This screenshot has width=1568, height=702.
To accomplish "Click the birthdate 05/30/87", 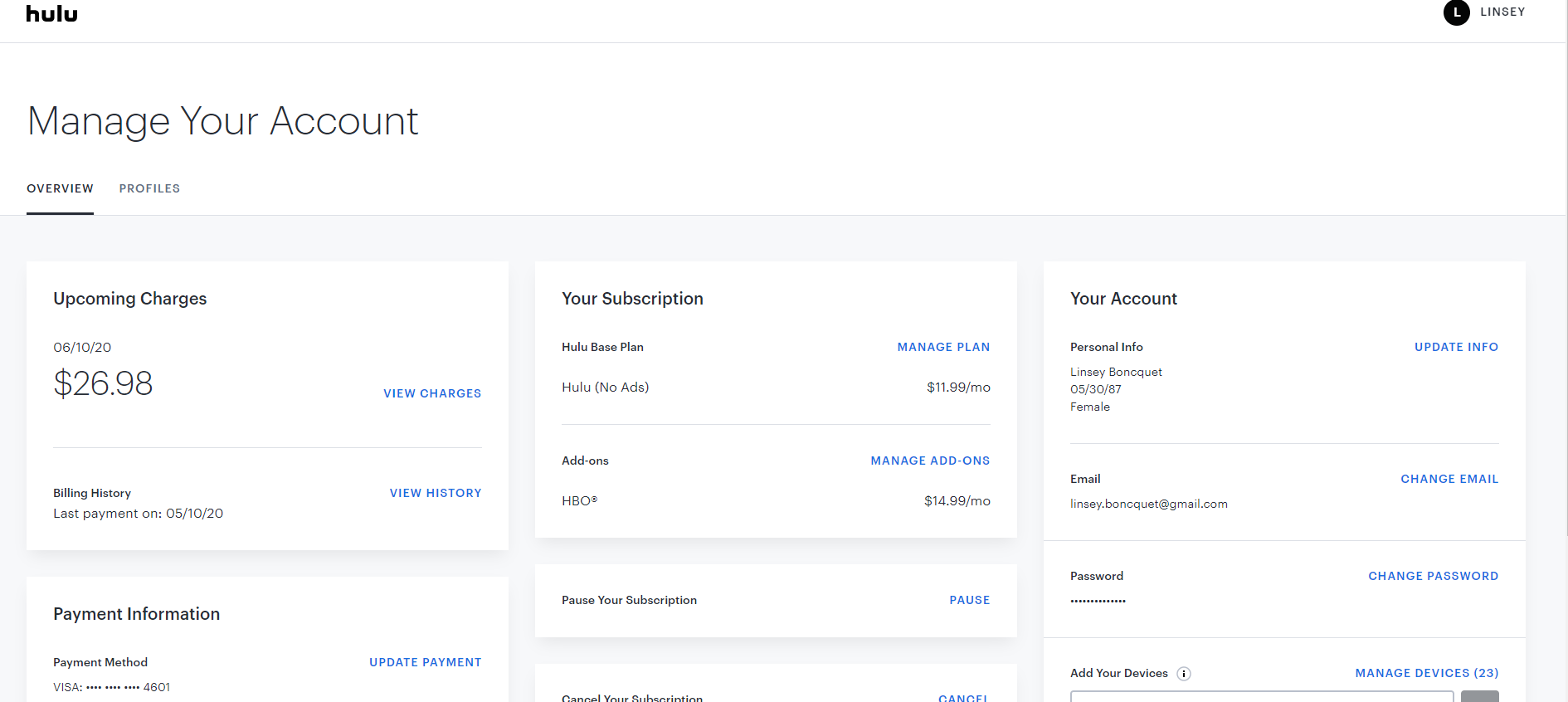I will pyautogui.click(x=1096, y=389).
